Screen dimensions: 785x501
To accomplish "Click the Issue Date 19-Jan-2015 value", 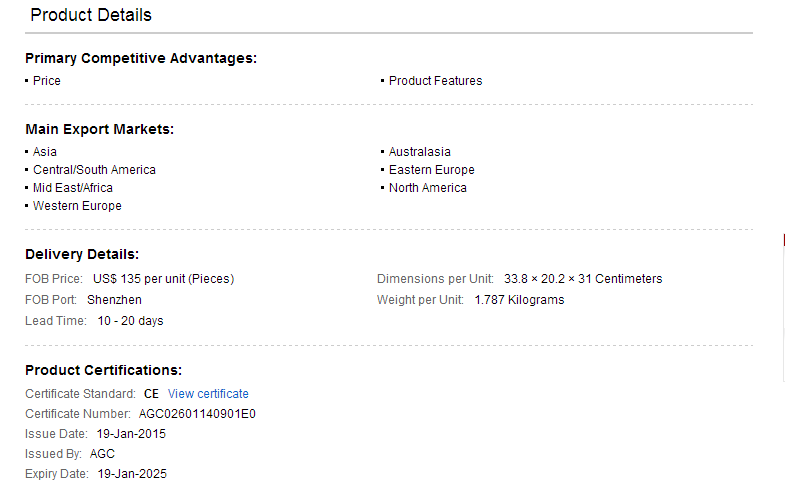I will click(131, 434).
